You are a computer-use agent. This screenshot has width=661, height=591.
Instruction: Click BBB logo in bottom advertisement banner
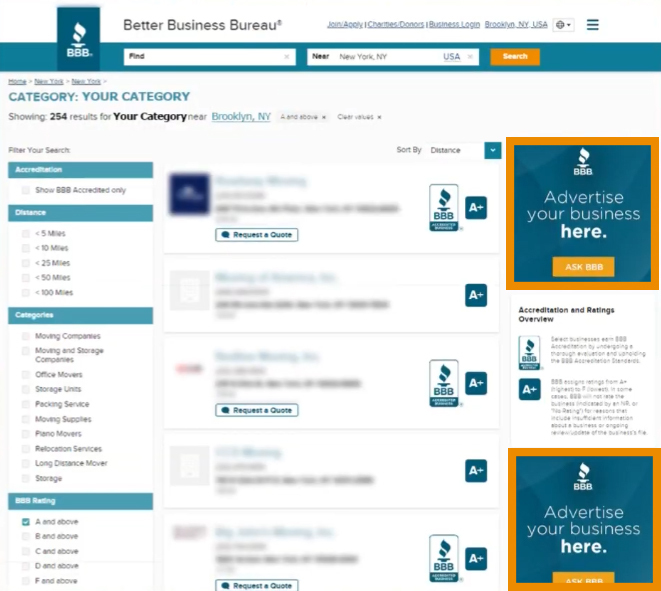click(583, 477)
